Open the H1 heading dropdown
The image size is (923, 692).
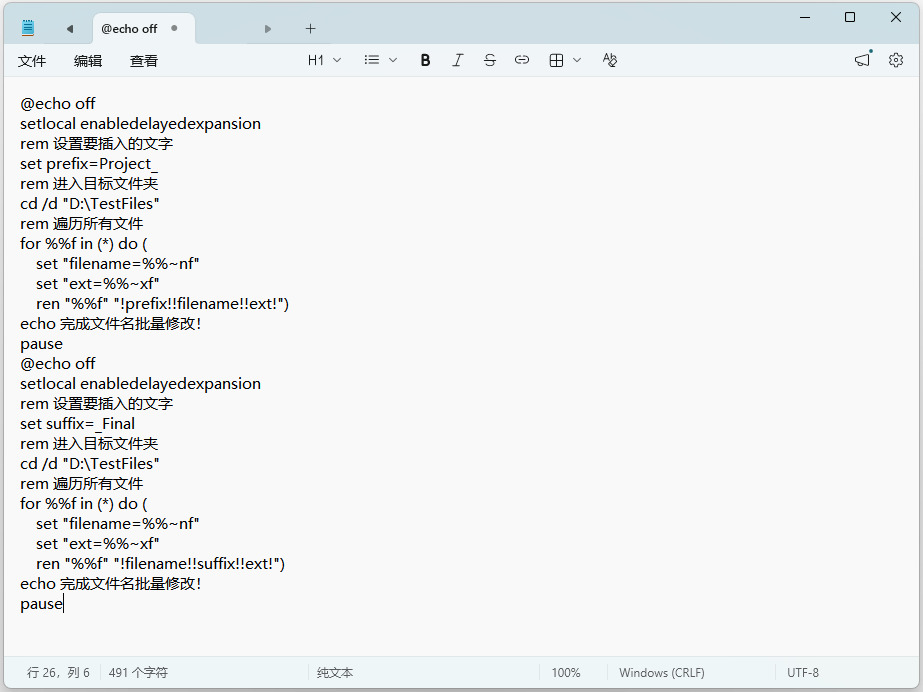point(324,60)
